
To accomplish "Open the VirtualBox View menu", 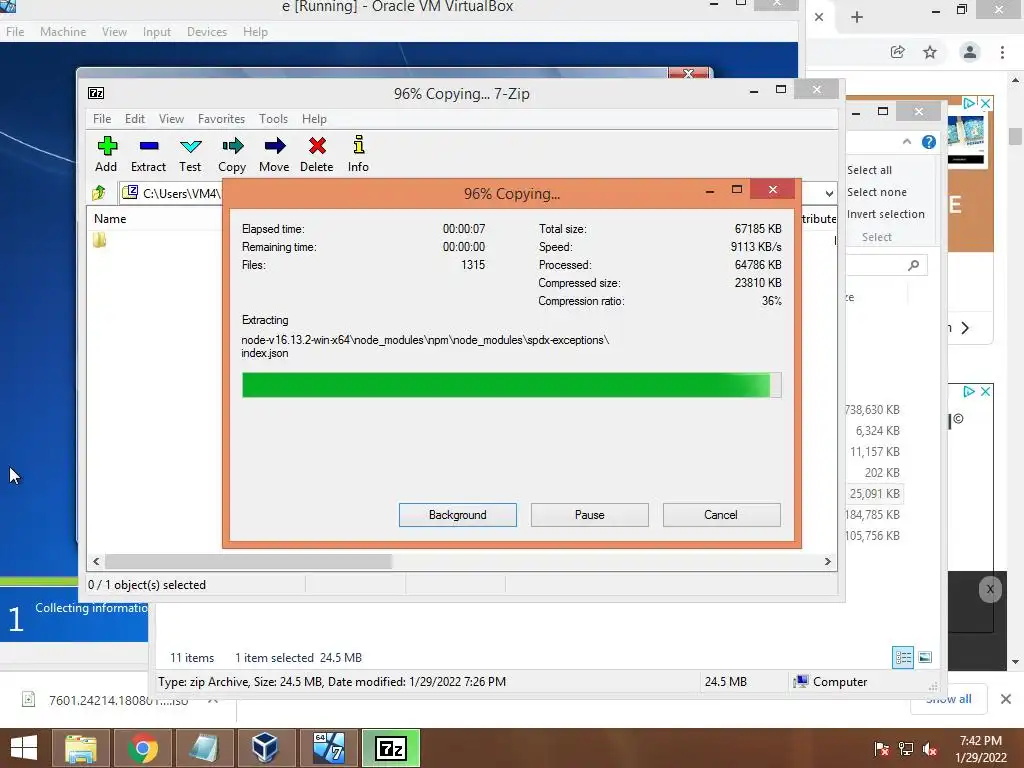I will pos(114,31).
